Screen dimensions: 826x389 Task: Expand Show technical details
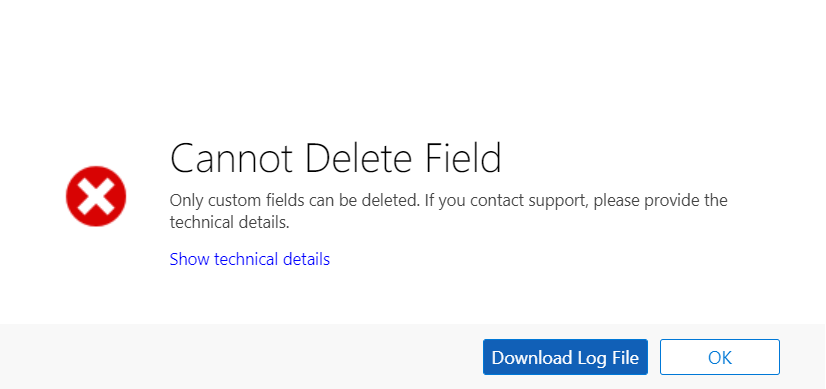click(x=250, y=259)
